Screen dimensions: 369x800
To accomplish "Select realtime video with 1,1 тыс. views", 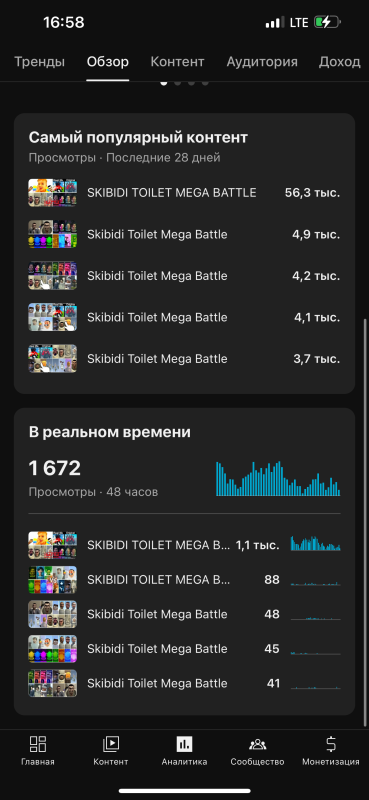I will (184, 545).
